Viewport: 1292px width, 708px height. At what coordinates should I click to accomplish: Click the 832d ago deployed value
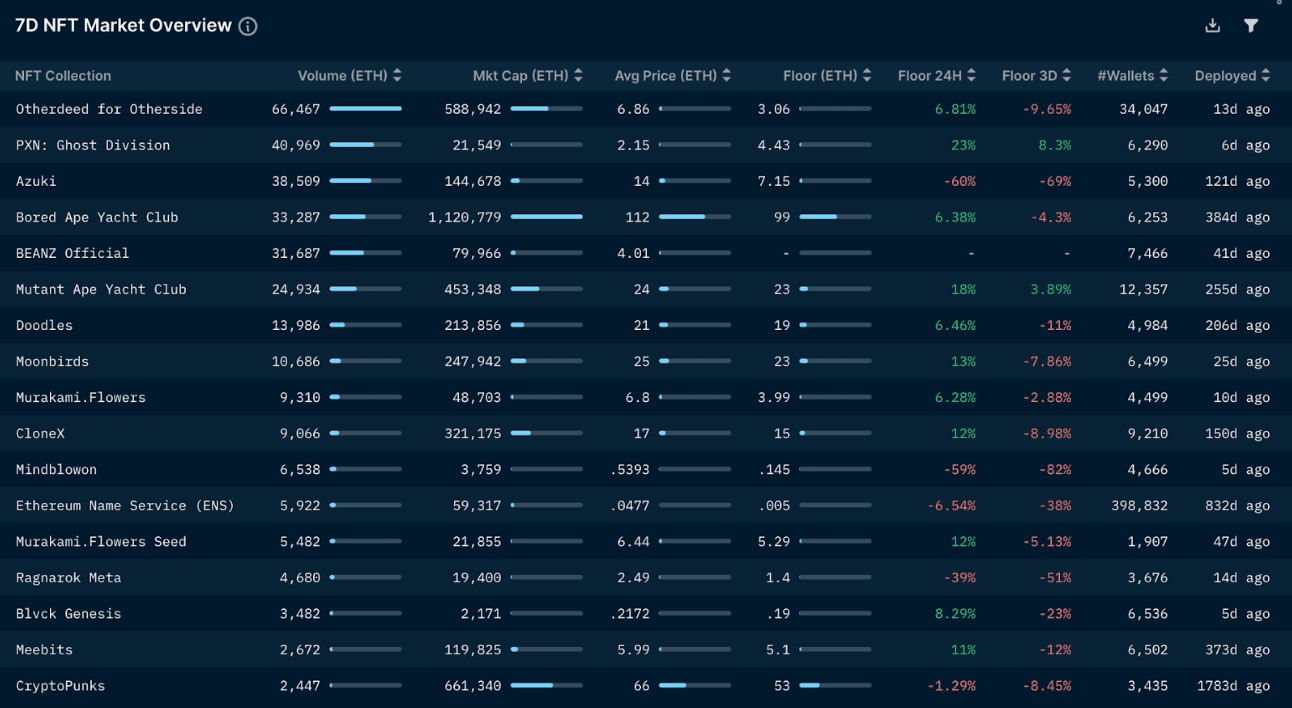point(1237,505)
